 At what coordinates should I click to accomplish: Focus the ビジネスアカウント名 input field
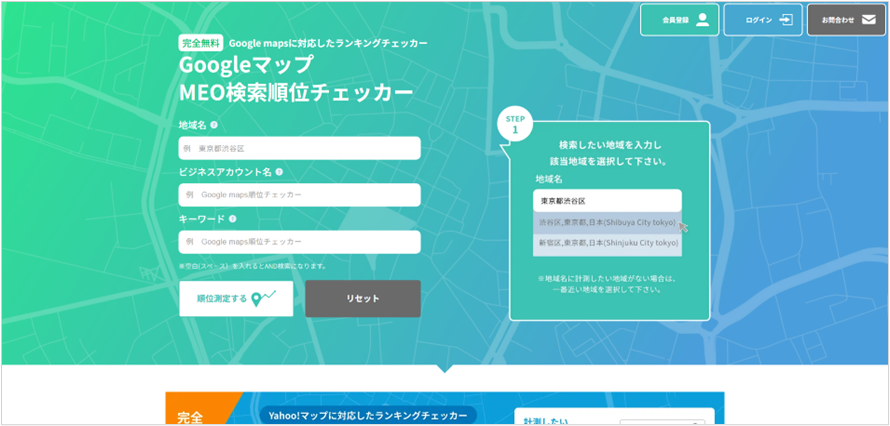click(x=300, y=195)
